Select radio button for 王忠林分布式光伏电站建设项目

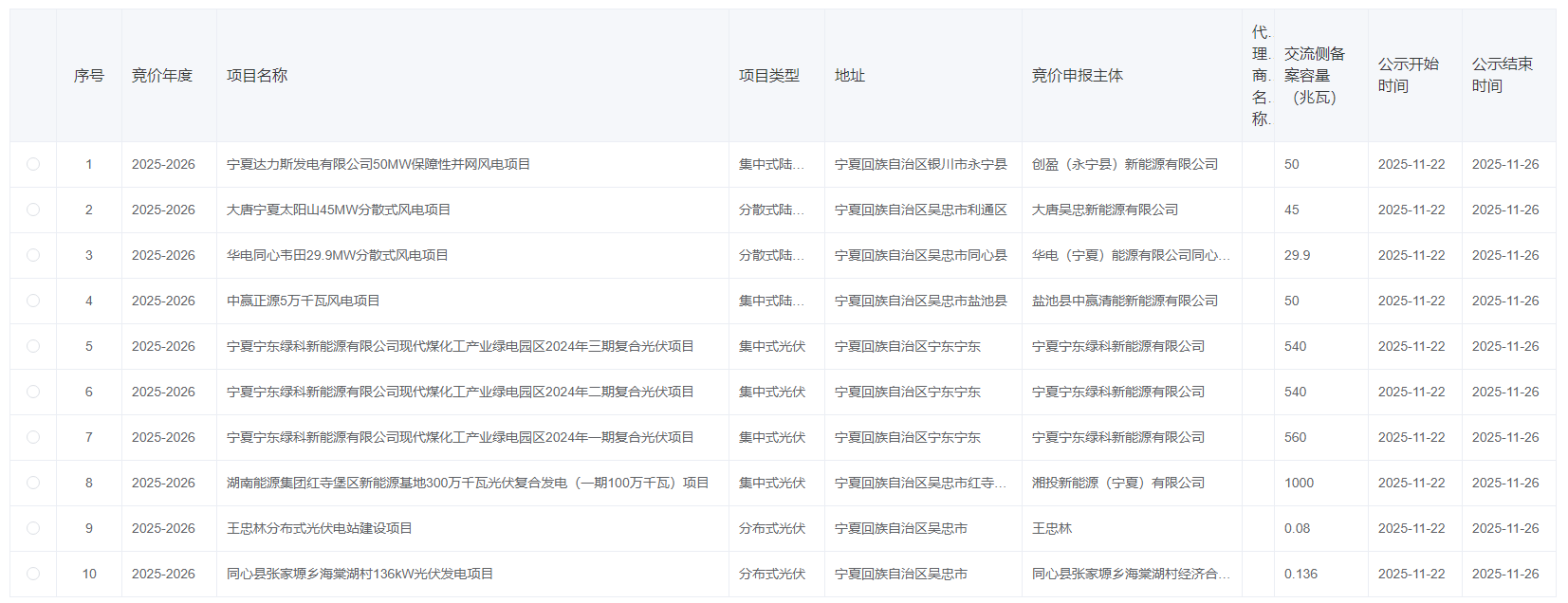(33, 528)
